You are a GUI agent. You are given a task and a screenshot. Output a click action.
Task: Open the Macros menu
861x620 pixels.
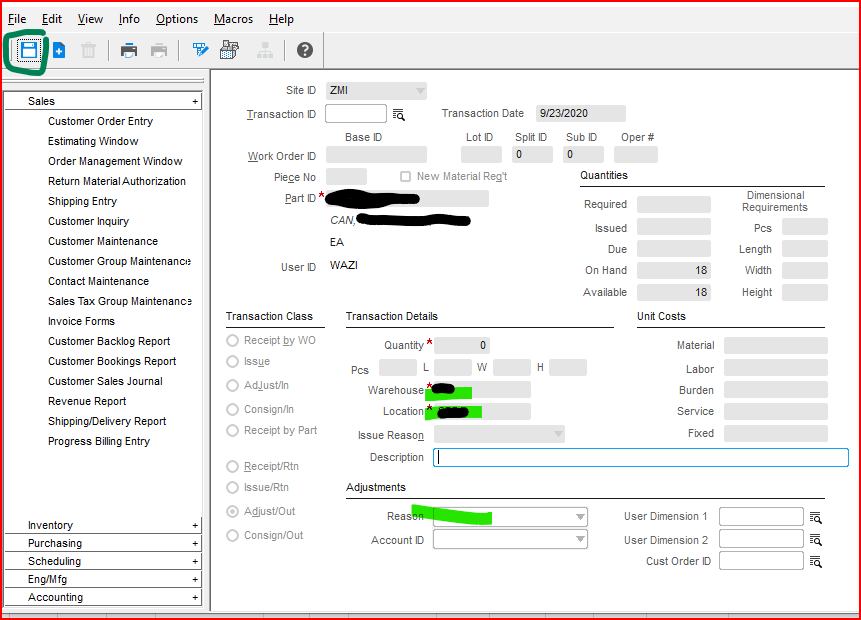[233, 19]
